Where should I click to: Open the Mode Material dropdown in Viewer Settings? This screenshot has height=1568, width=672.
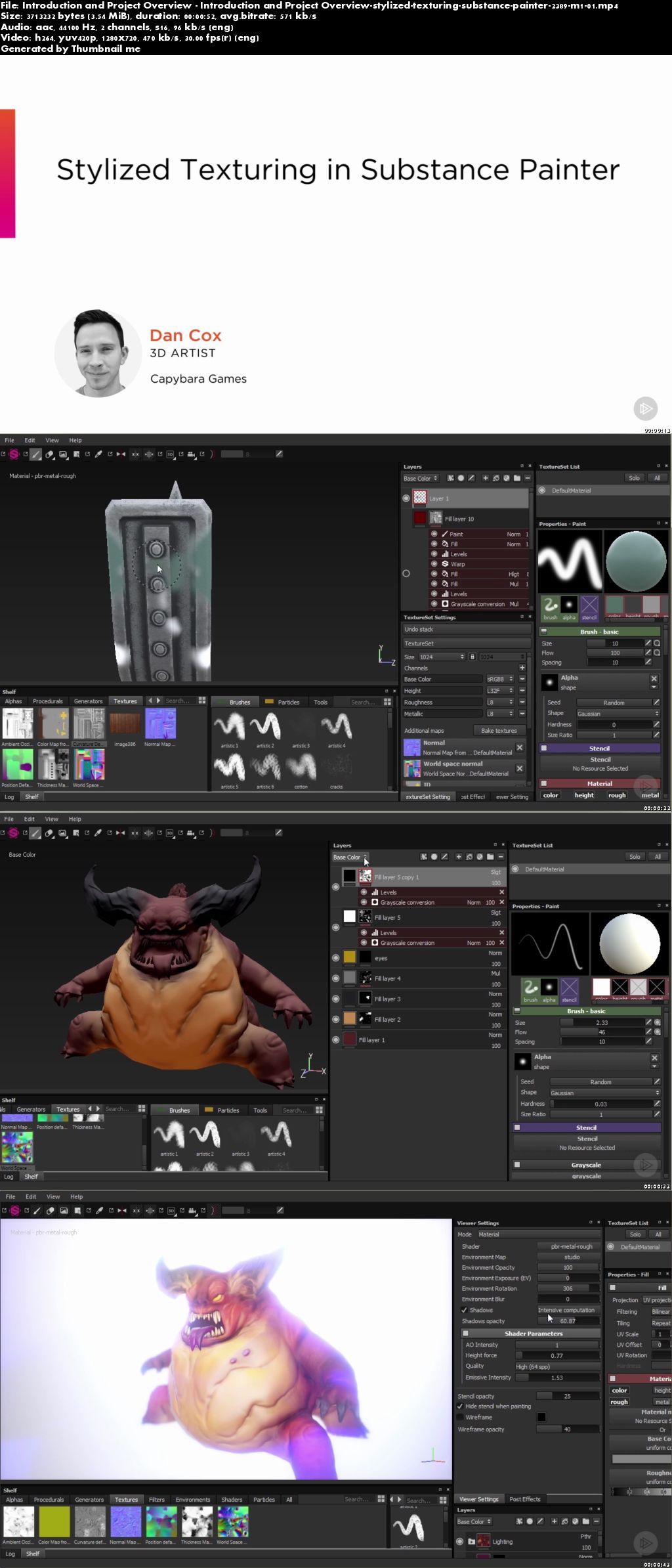(539, 1234)
